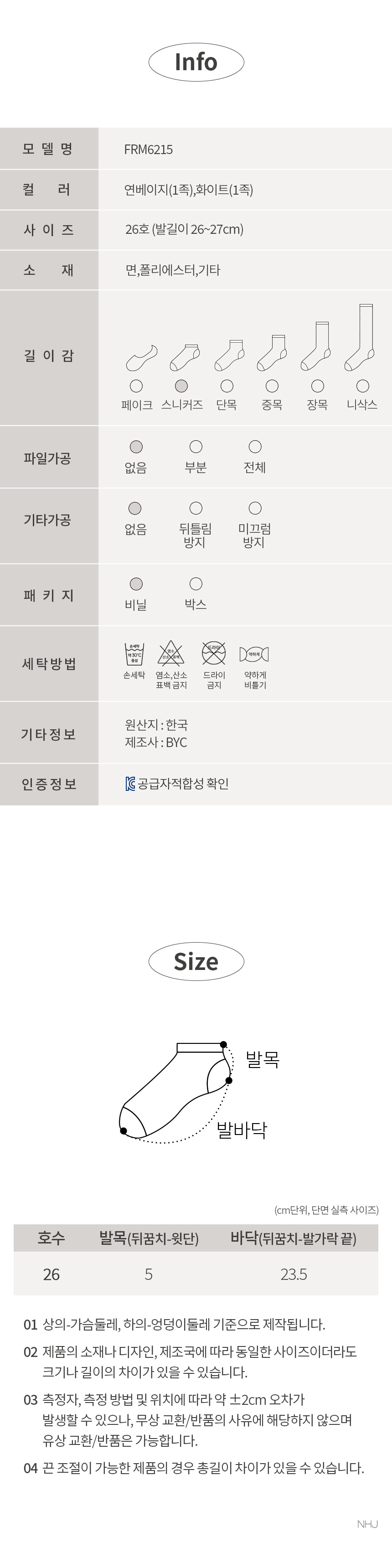The image size is (392, 1568).
Task: Select the 부분 pile processing radio circle
Action: [196, 447]
